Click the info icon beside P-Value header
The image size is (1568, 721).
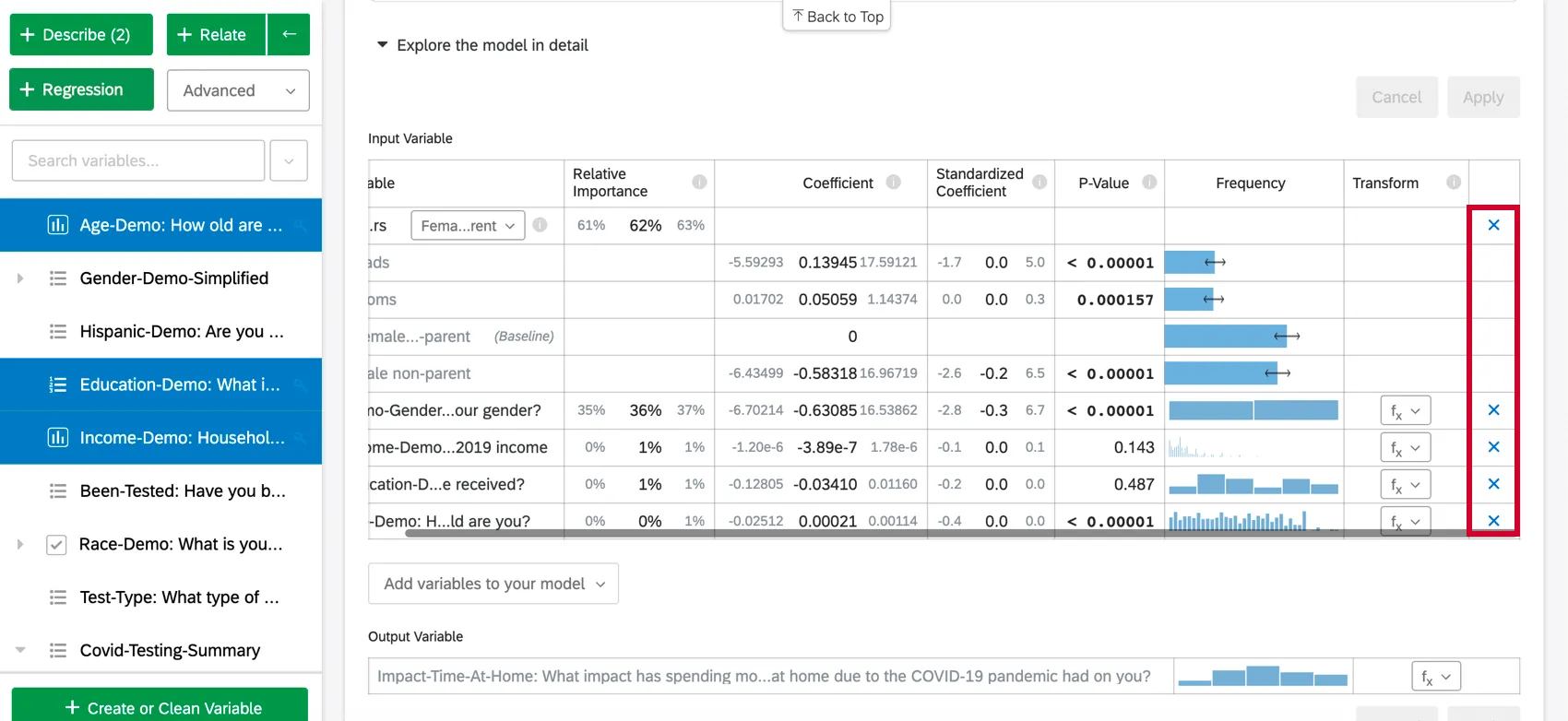click(1149, 183)
